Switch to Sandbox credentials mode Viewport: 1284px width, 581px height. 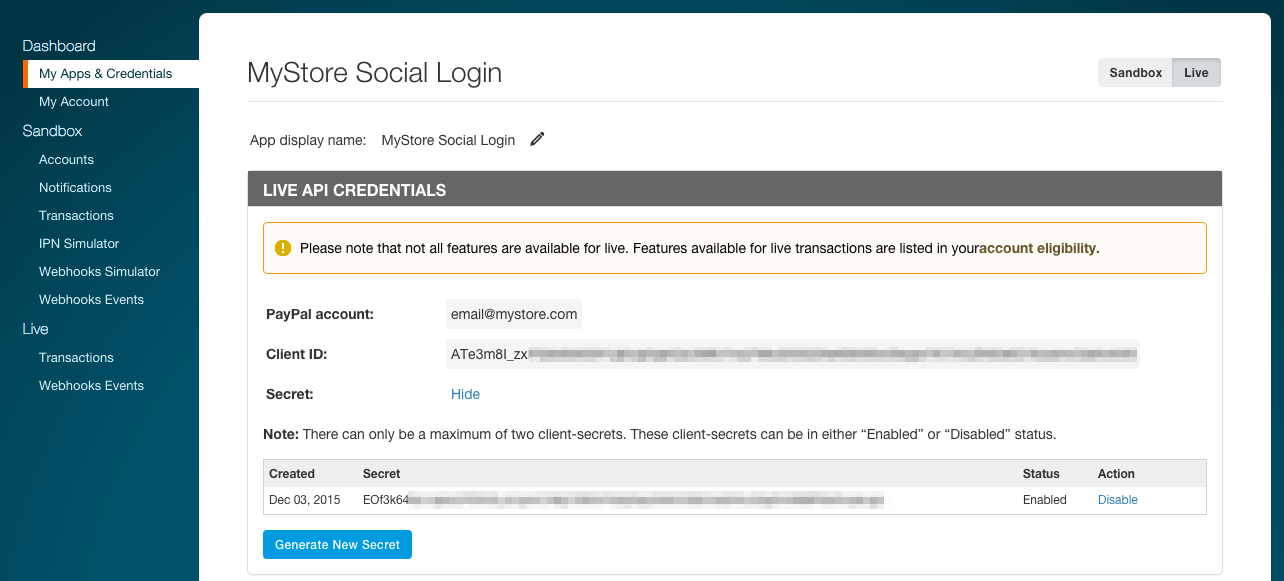tap(1135, 73)
